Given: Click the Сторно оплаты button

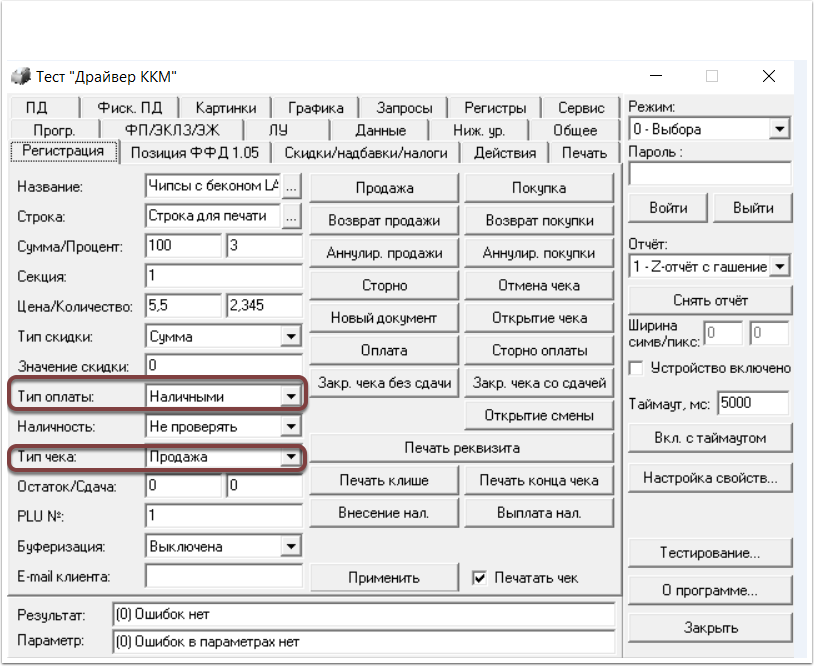Looking at the screenshot, I should (x=539, y=350).
